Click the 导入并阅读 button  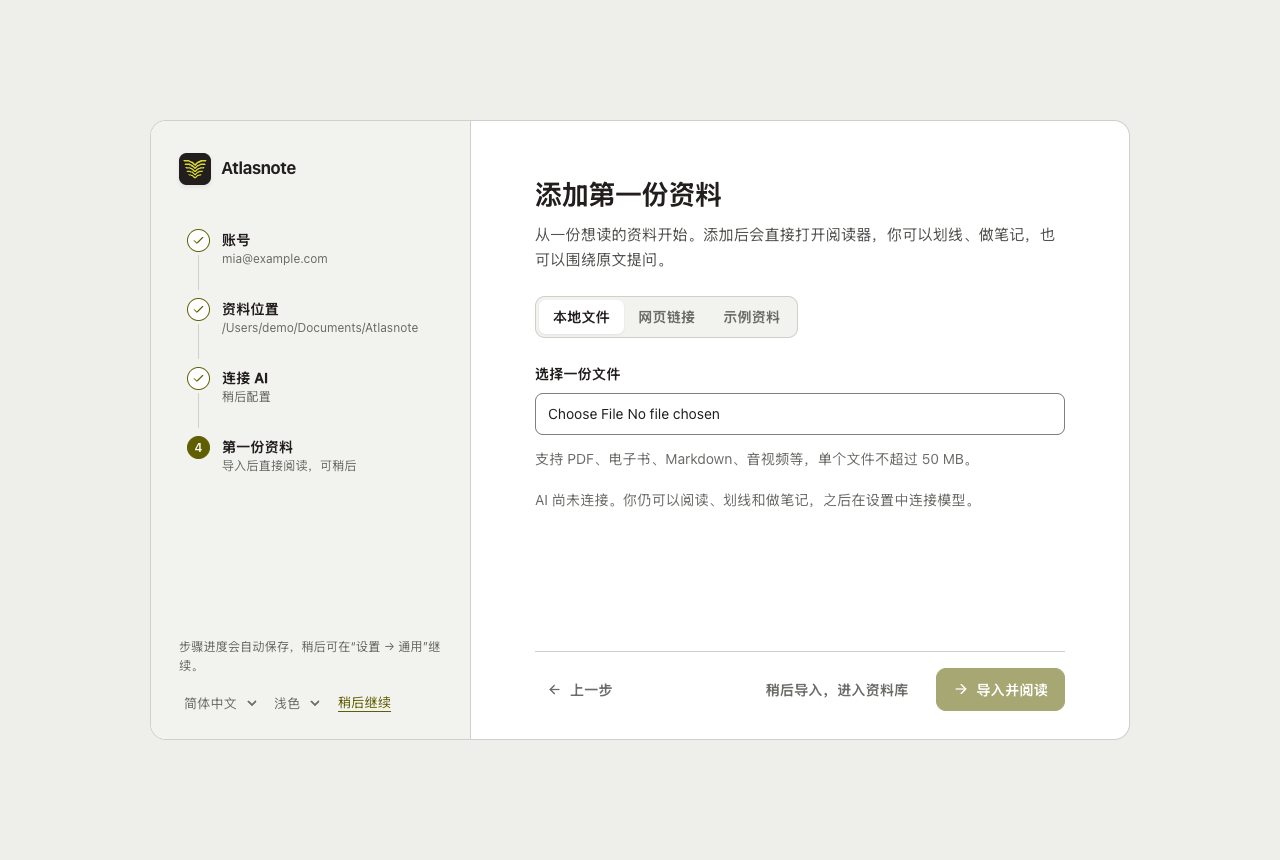1000,690
